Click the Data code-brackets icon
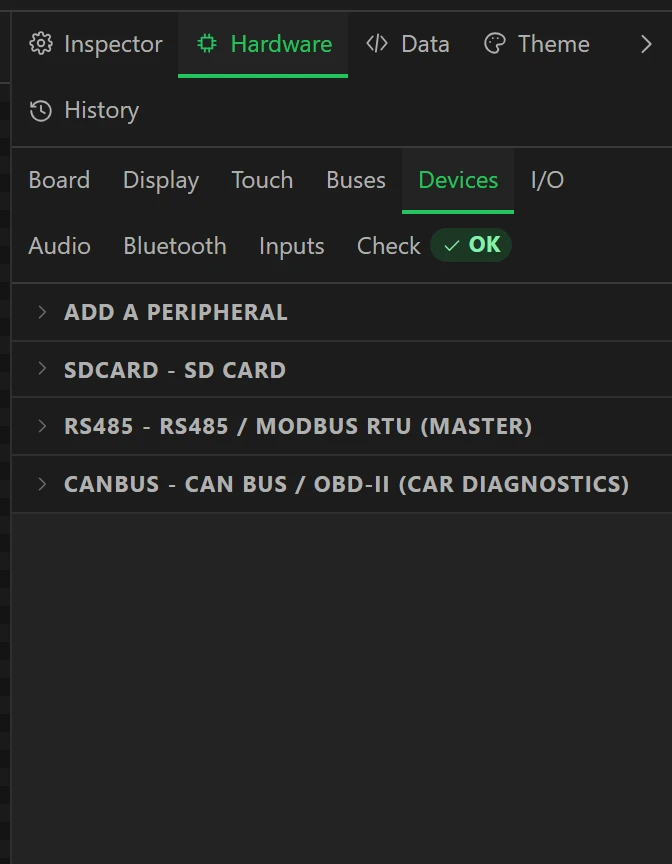This screenshot has height=864, width=672. [377, 44]
